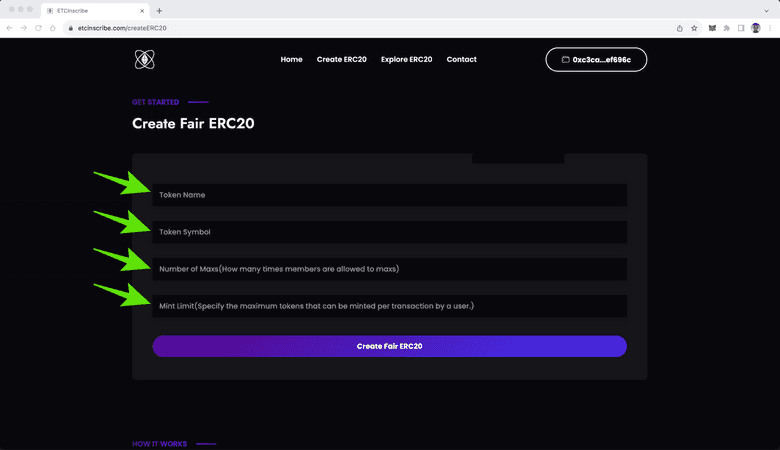Screen dimensions: 780x450
Task: Open Chrome's three-dot menu
Action: (x=770, y=28)
